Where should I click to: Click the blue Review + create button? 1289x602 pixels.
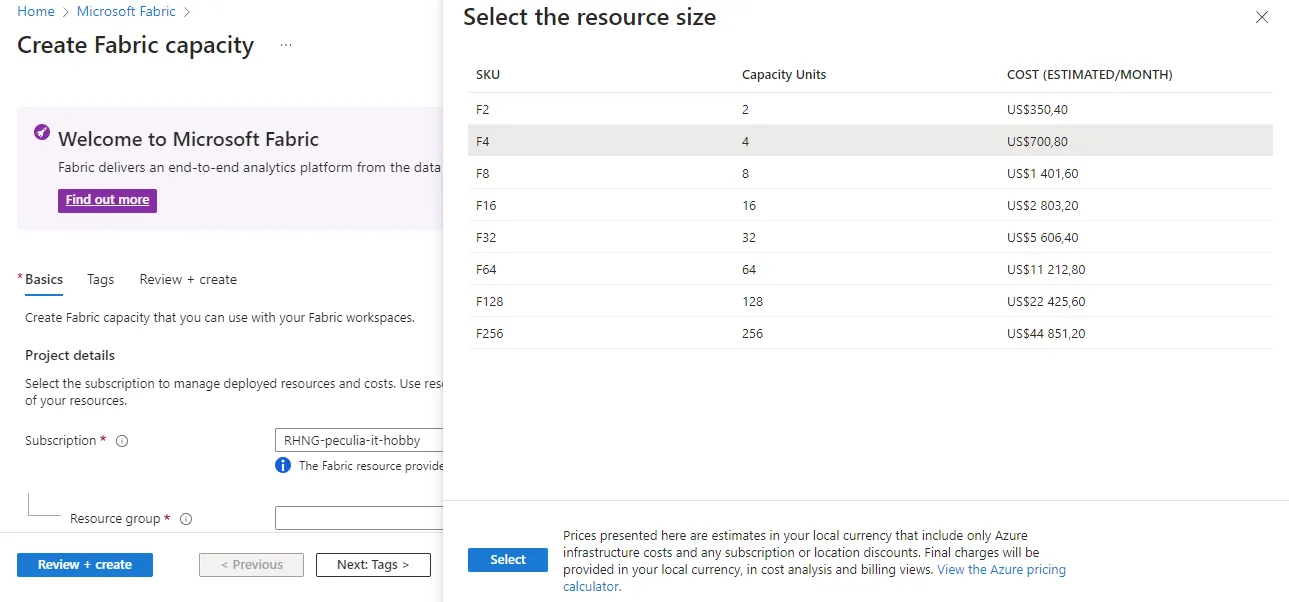tap(85, 565)
